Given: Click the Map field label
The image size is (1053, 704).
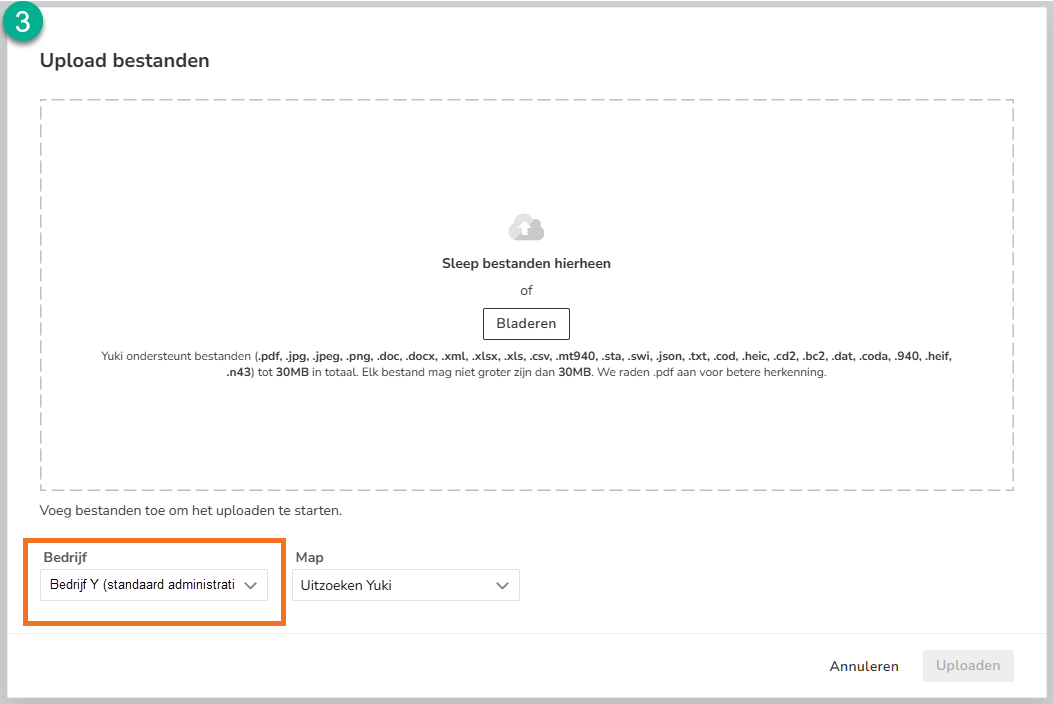Looking at the screenshot, I should 310,557.
